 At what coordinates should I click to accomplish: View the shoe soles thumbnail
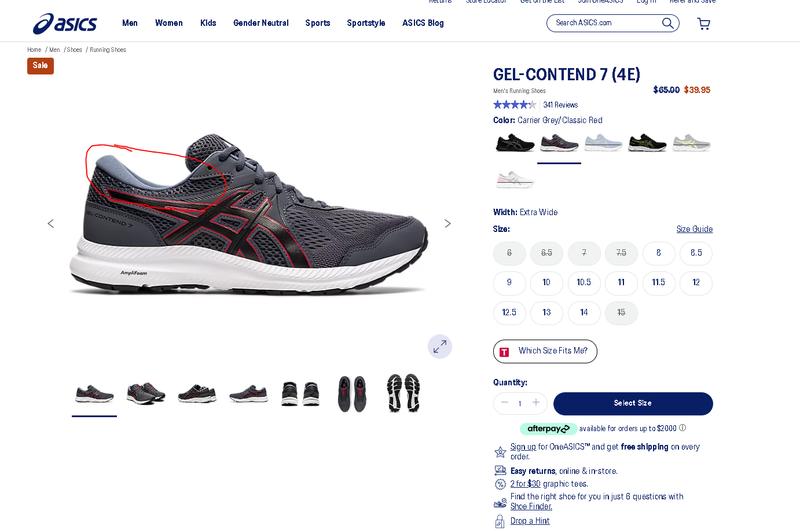[x=403, y=393]
